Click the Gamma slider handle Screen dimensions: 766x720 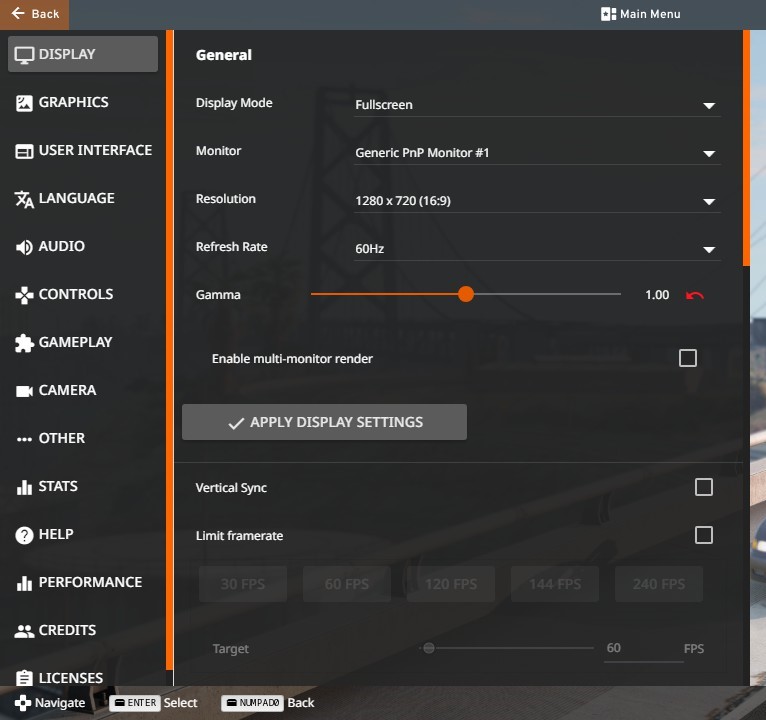[466, 294]
